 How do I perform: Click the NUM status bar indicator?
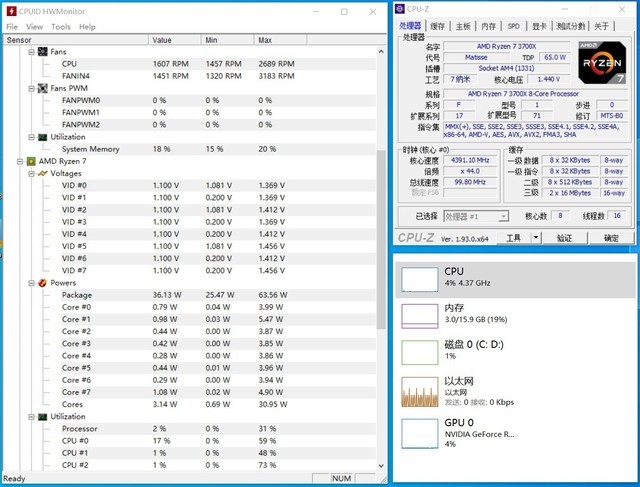[342, 478]
